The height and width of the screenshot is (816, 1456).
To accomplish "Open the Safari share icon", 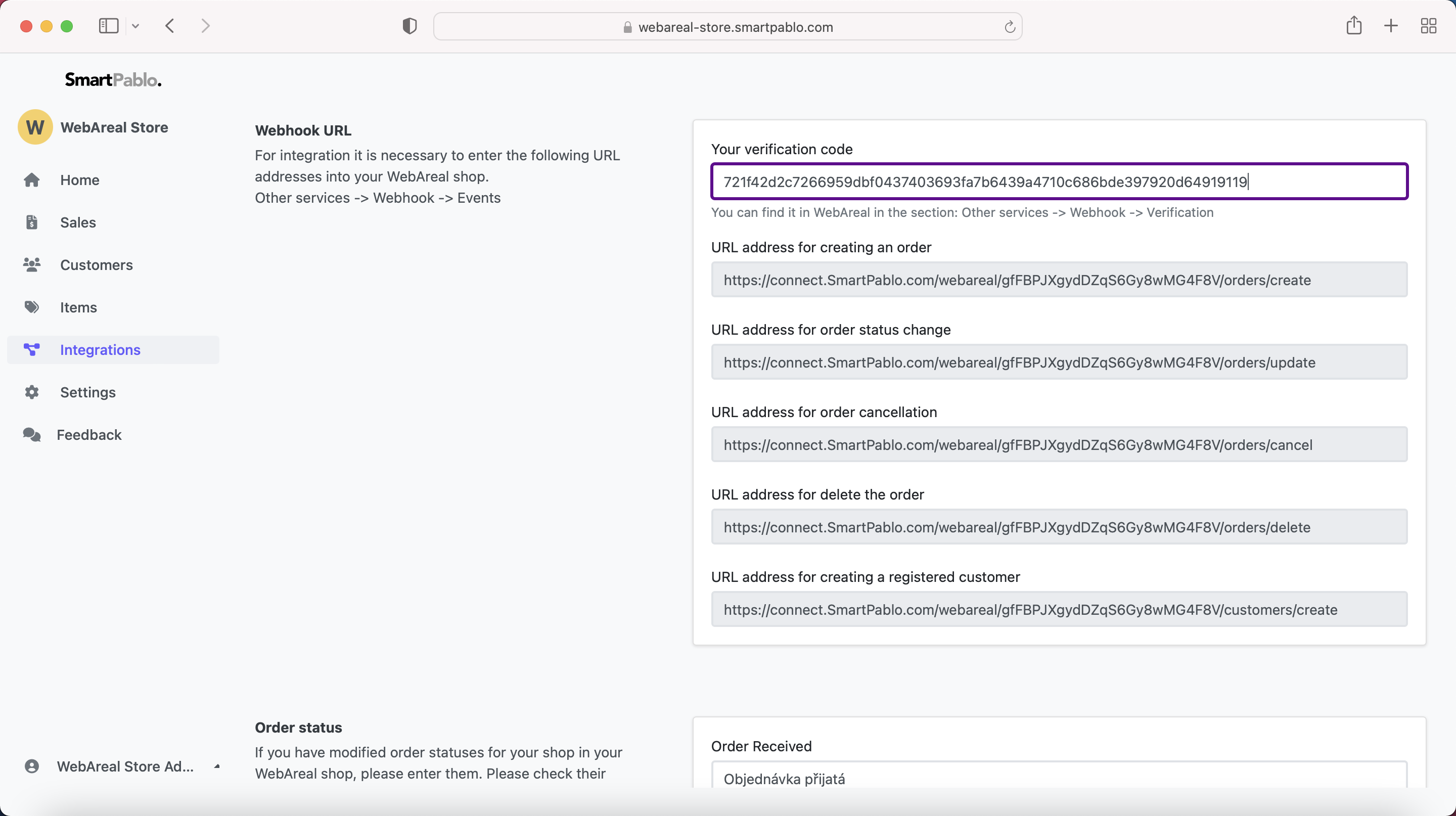I will coord(1354,25).
